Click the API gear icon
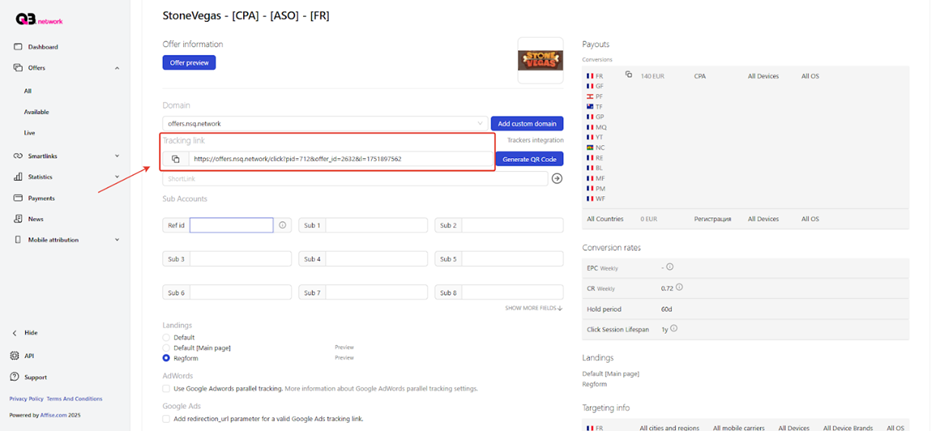This screenshot has height=431, width=940. (15, 355)
